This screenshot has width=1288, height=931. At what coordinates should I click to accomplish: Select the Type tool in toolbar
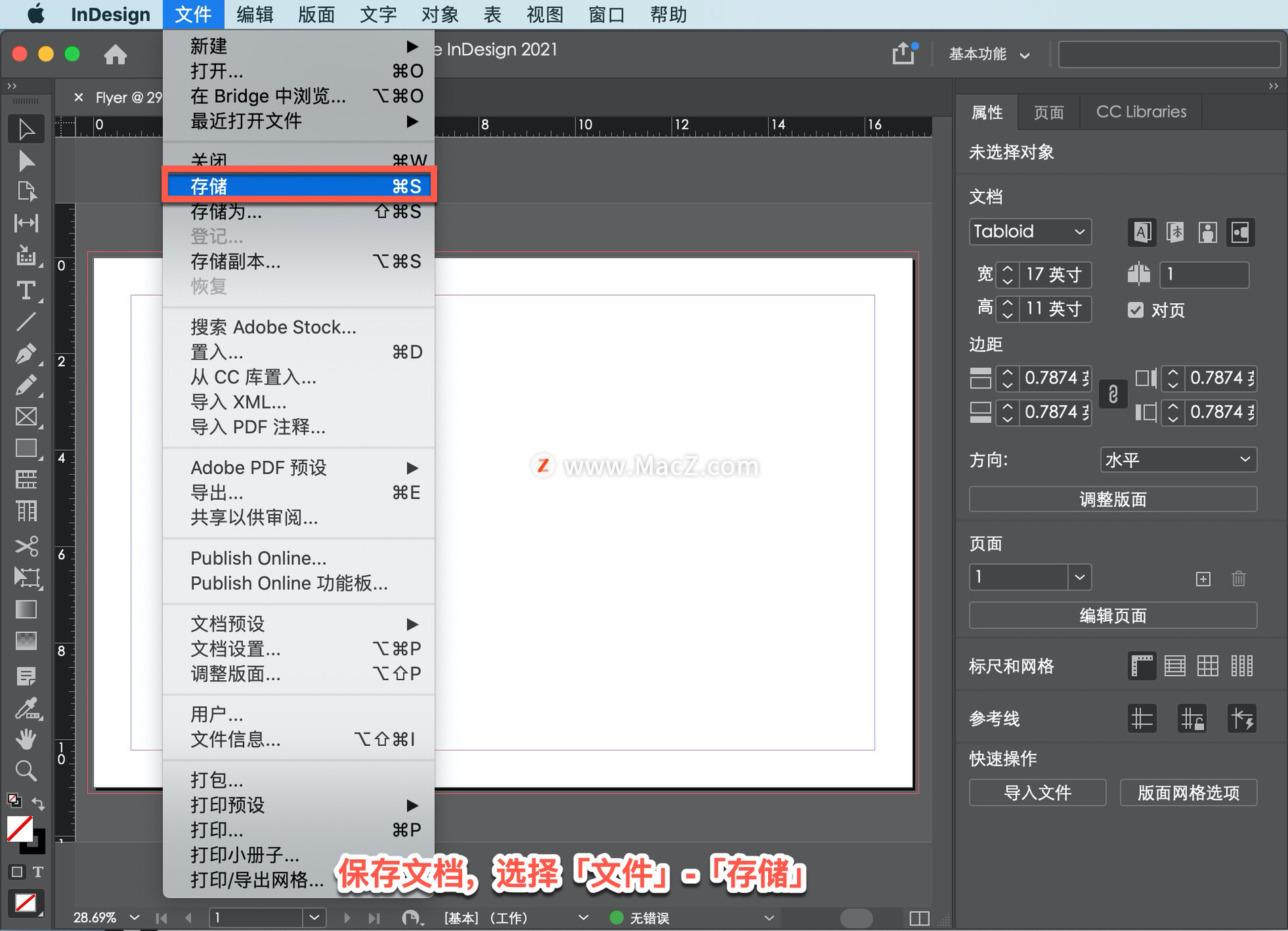(25, 290)
